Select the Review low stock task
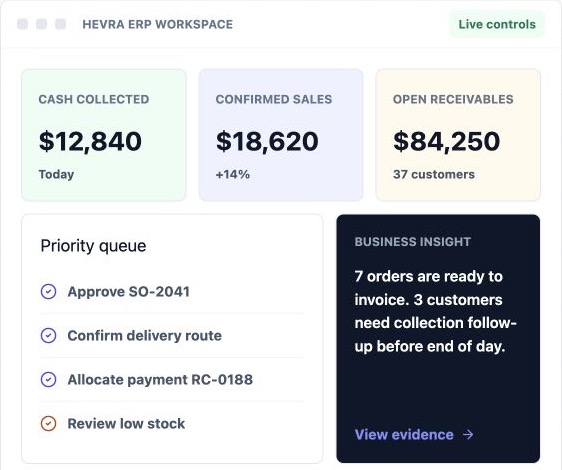Viewport: 562px width, 470px height. 172,423
